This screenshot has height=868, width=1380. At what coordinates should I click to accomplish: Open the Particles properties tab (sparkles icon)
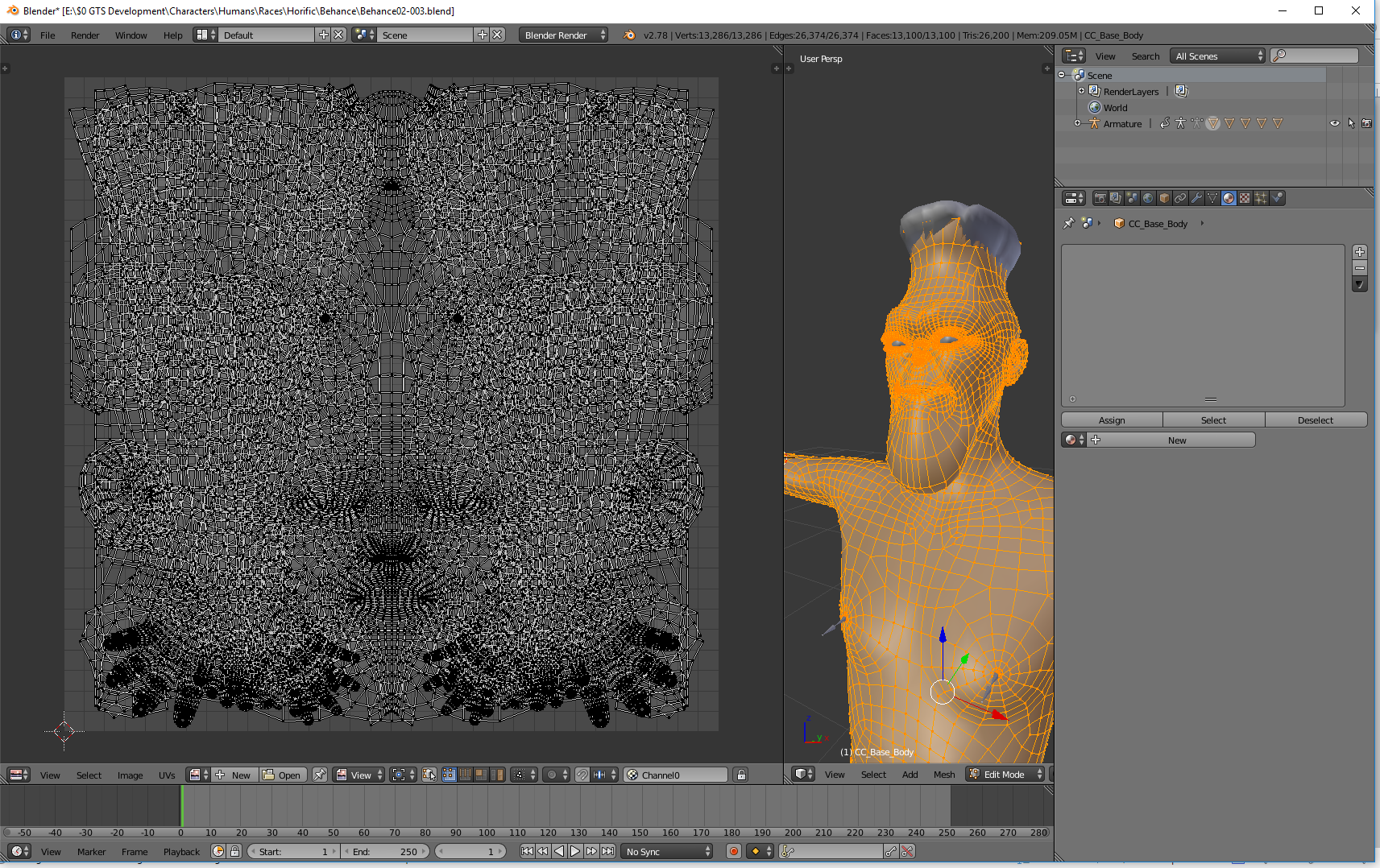(x=1261, y=198)
